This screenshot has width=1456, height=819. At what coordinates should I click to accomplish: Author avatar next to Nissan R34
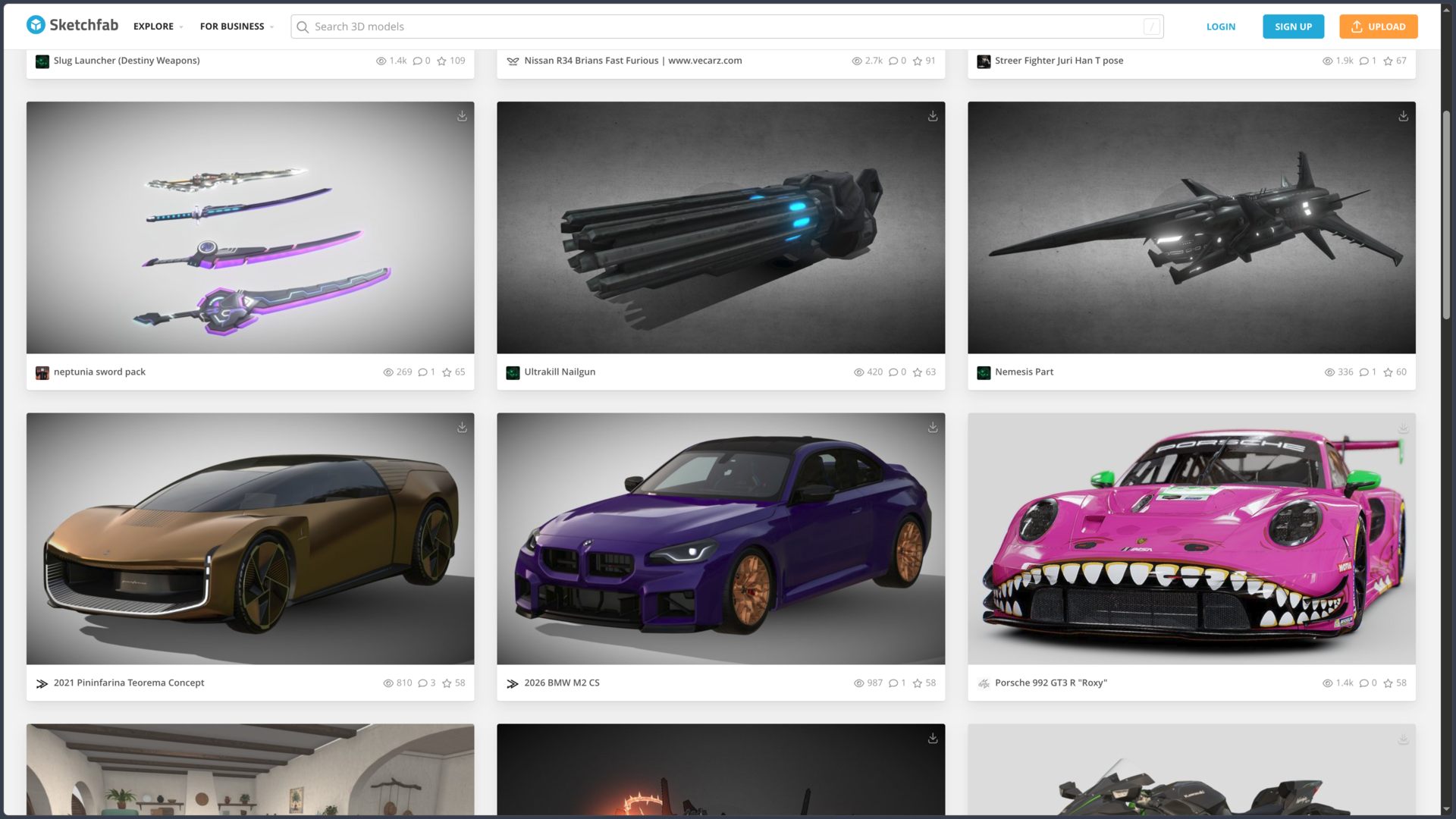pos(513,61)
